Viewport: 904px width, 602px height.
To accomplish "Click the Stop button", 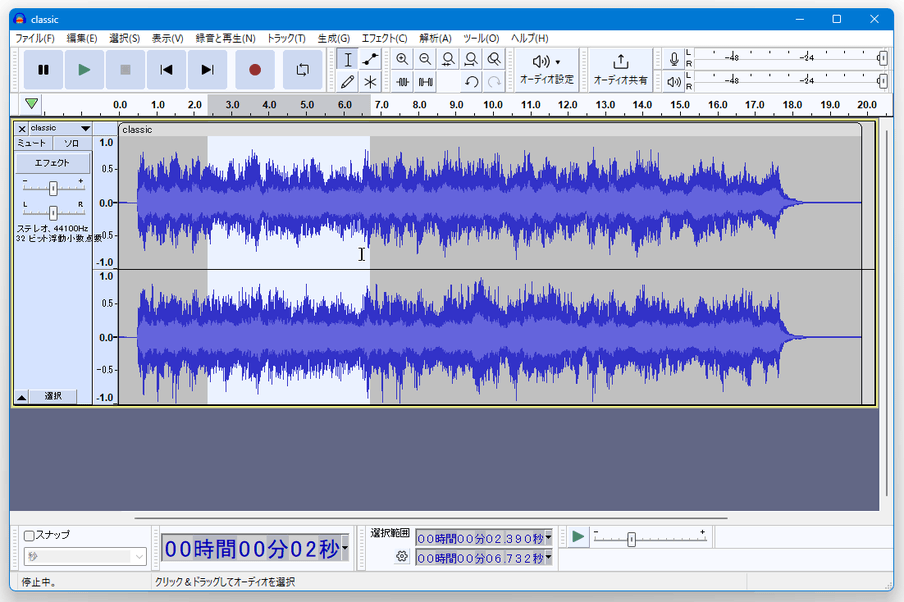I will tap(125, 70).
